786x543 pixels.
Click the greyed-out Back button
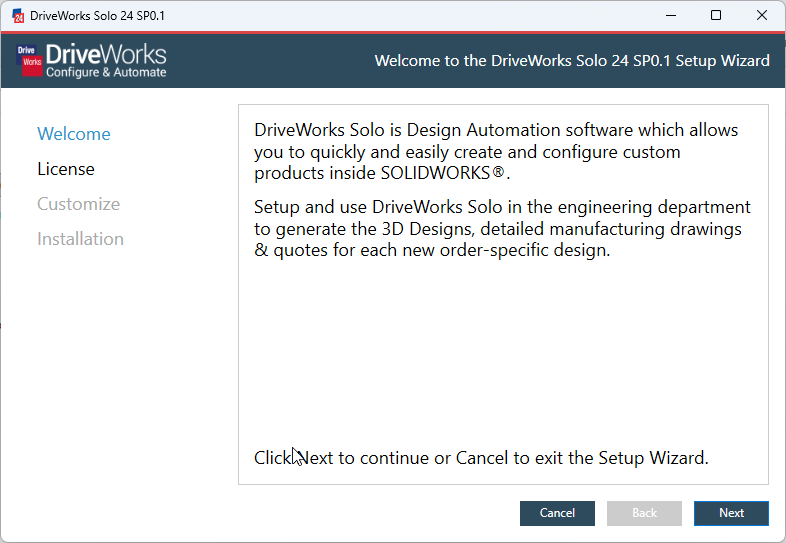[644, 513]
